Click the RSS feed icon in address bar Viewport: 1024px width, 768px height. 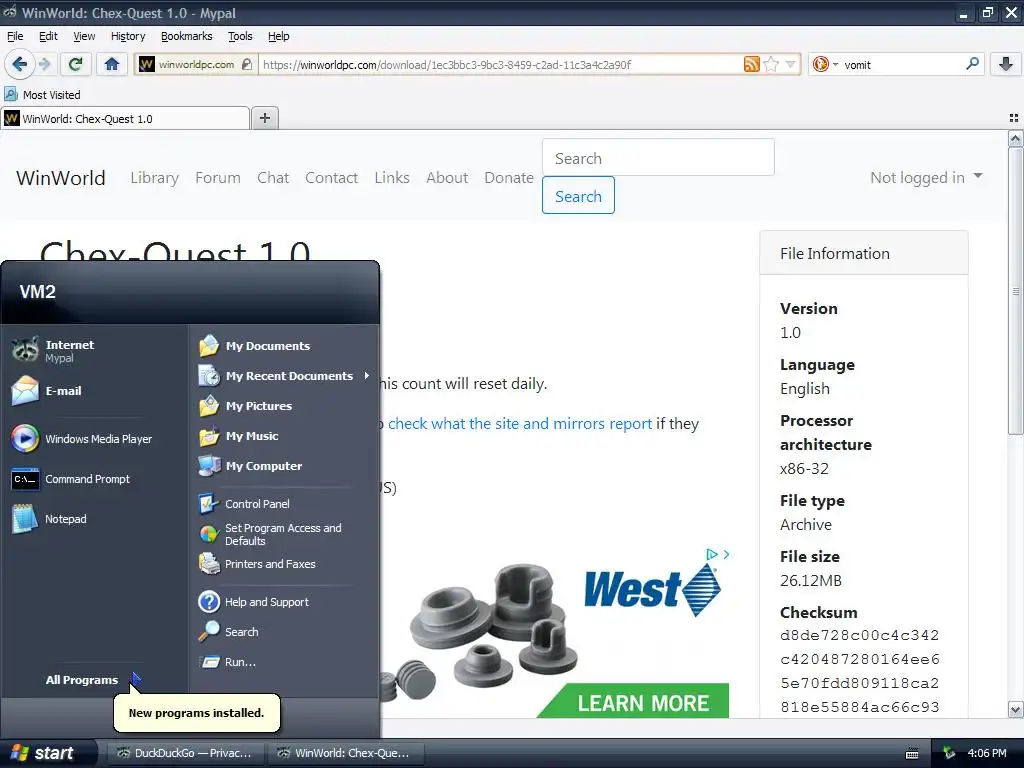tap(752, 64)
